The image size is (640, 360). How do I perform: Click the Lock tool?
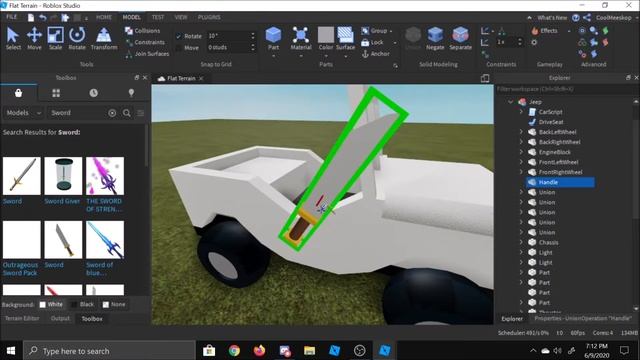coord(372,42)
